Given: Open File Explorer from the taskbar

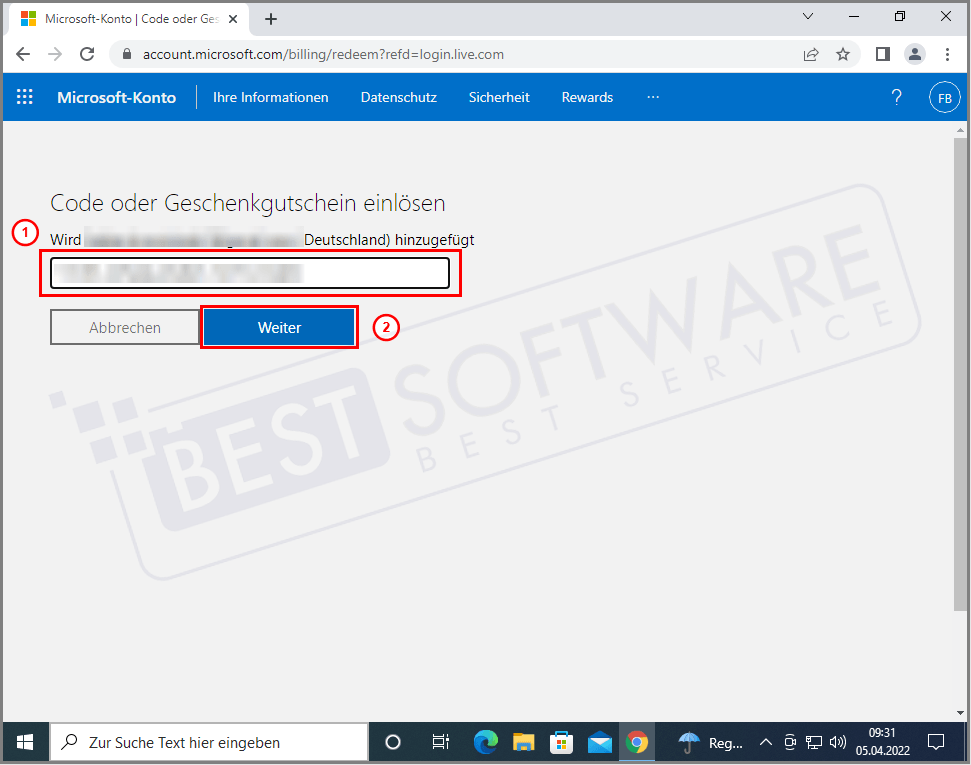Looking at the screenshot, I should pyautogui.click(x=524, y=742).
